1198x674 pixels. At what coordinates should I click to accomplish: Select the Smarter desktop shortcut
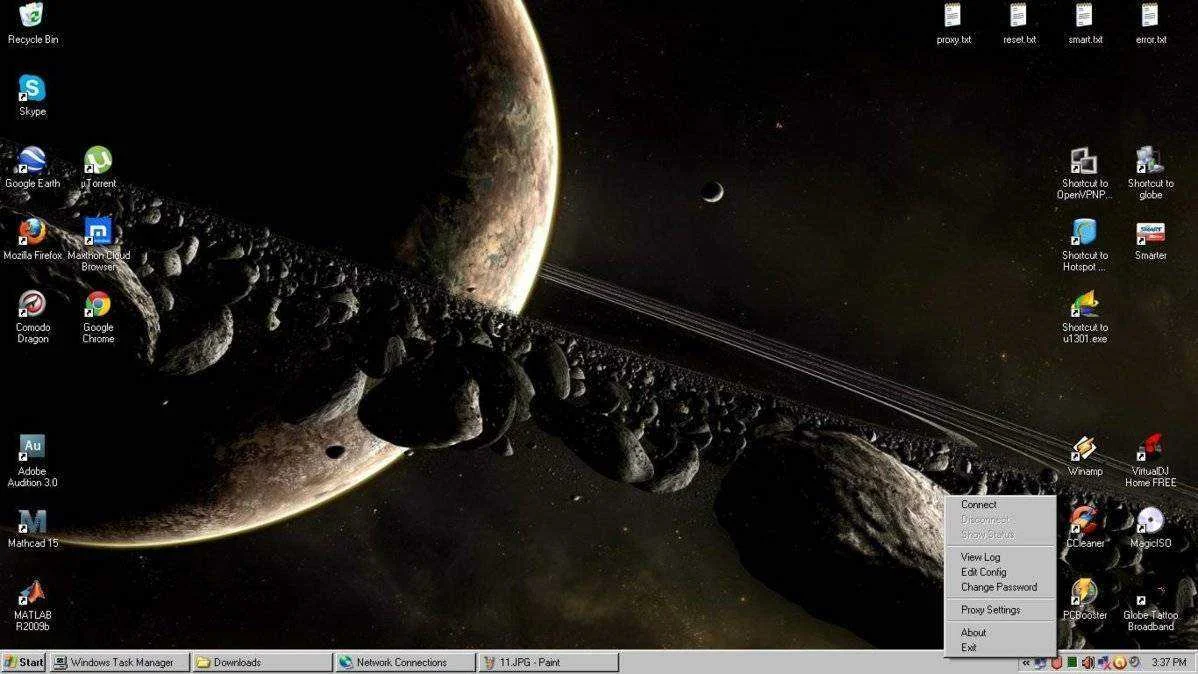pos(1150,240)
